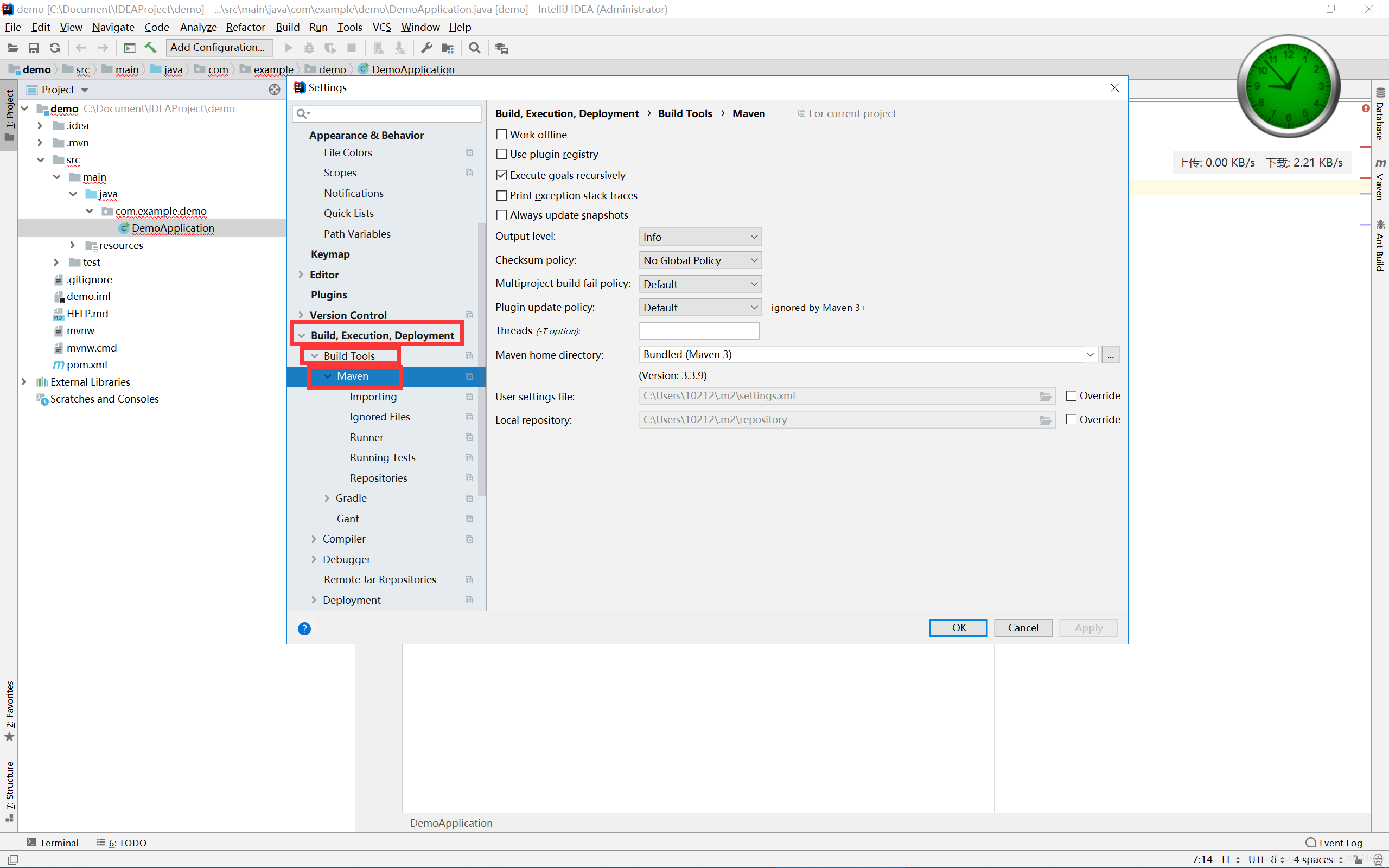
Task: Check Override for Local repository
Action: [x=1071, y=419]
